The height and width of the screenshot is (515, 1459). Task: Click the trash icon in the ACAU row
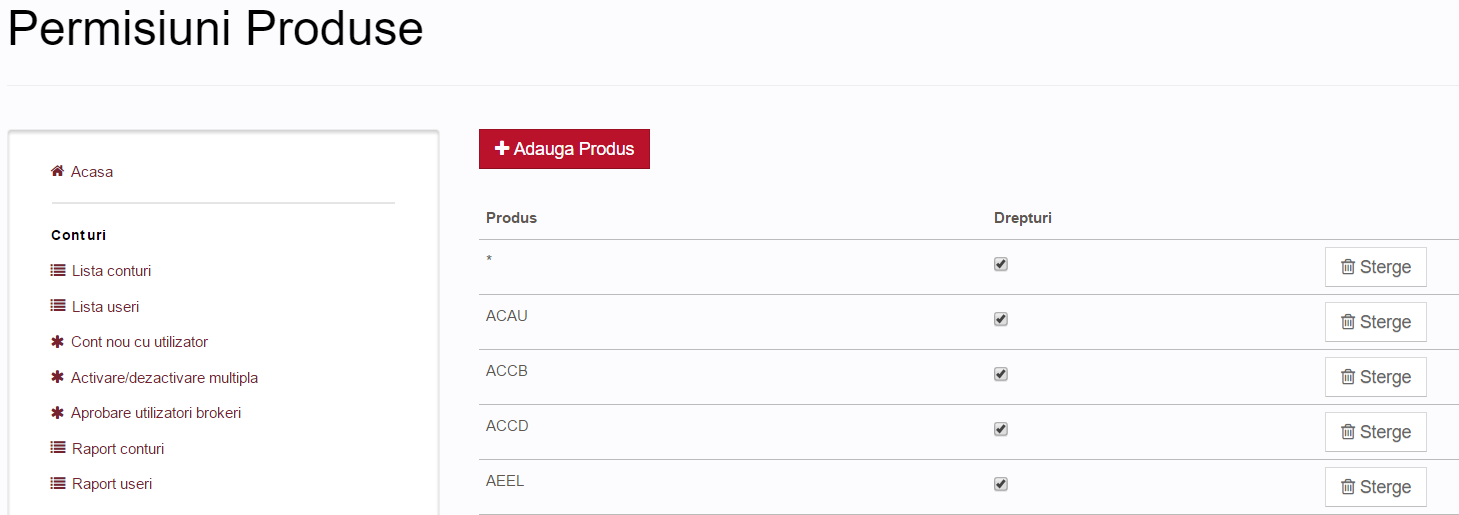[1348, 322]
